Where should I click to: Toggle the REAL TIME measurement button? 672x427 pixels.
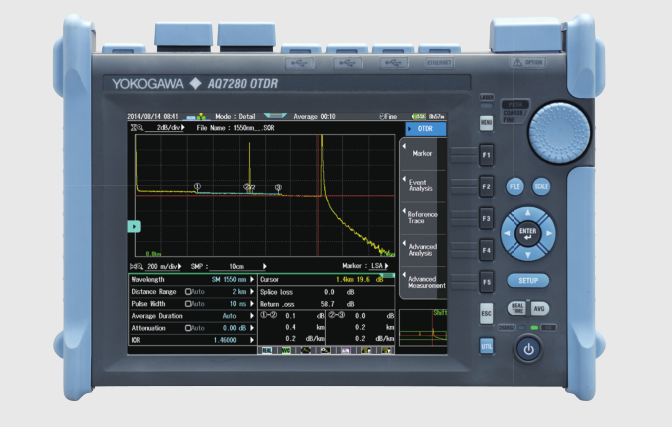tap(517, 308)
